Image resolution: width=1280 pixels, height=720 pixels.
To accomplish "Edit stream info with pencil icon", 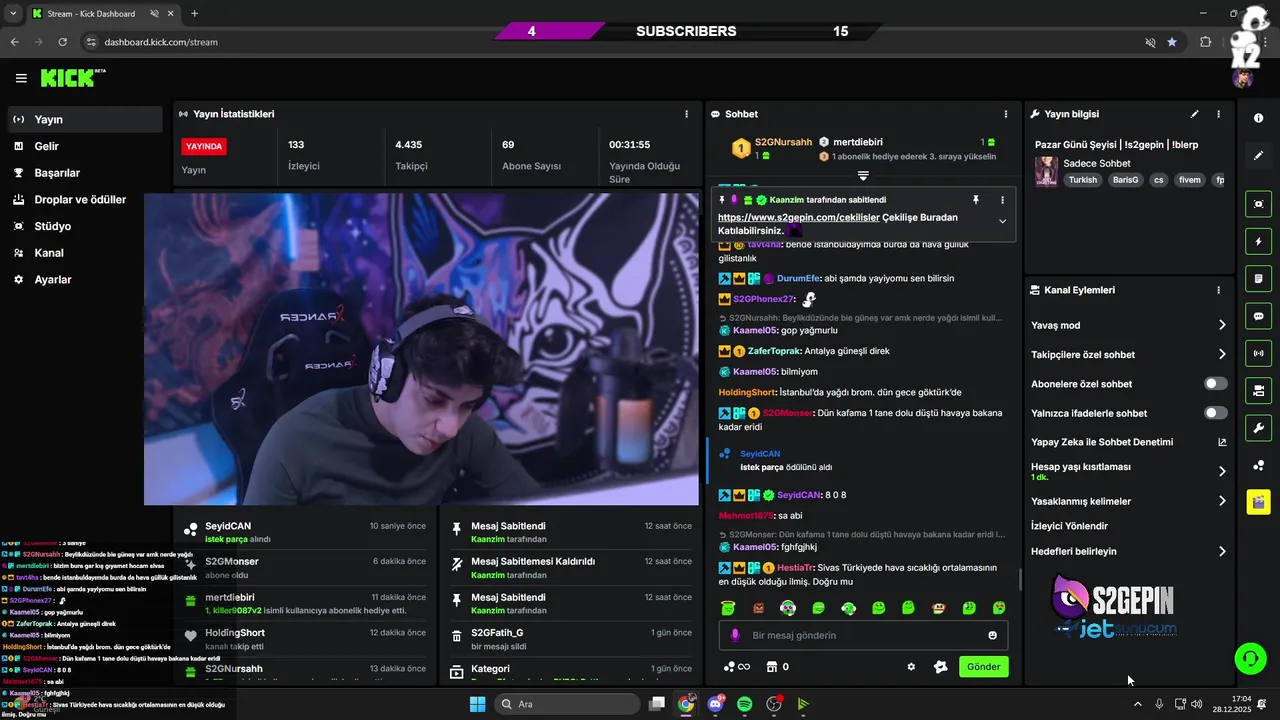I will pos(1194,114).
